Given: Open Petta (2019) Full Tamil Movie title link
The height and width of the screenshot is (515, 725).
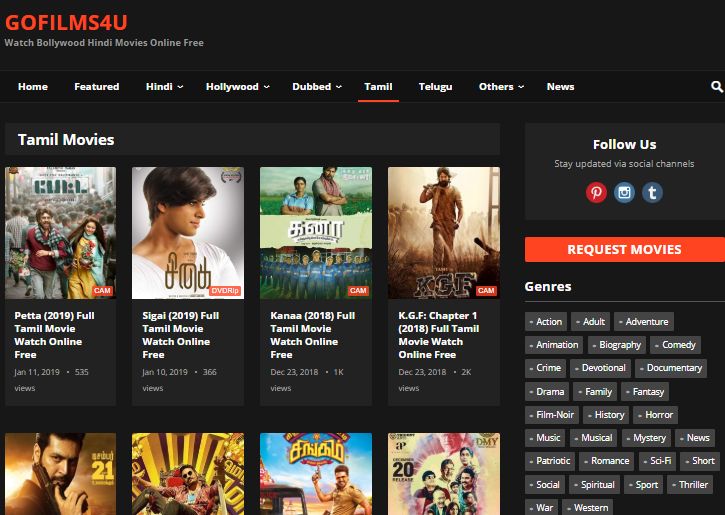Looking at the screenshot, I should pyautogui.click(x=55, y=335).
